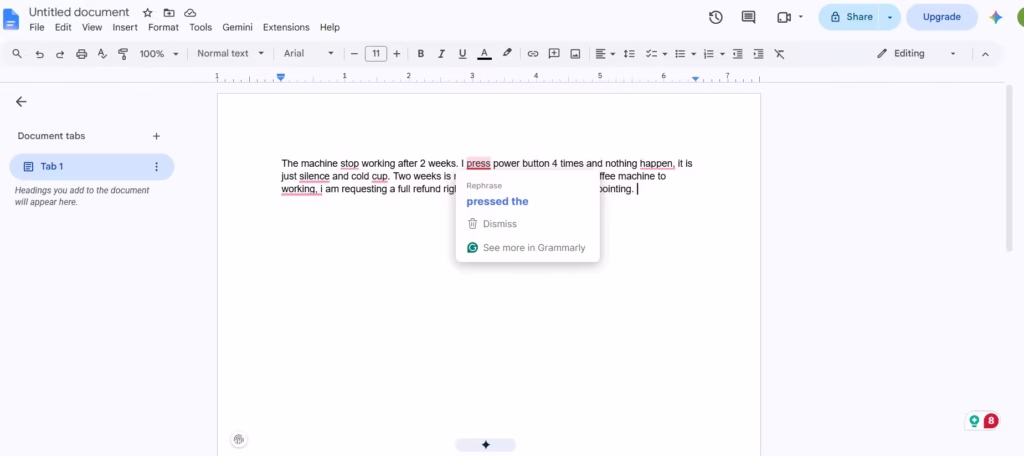Expand the bulleted list options arrow
The image size is (1024, 456).
(x=693, y=54)
